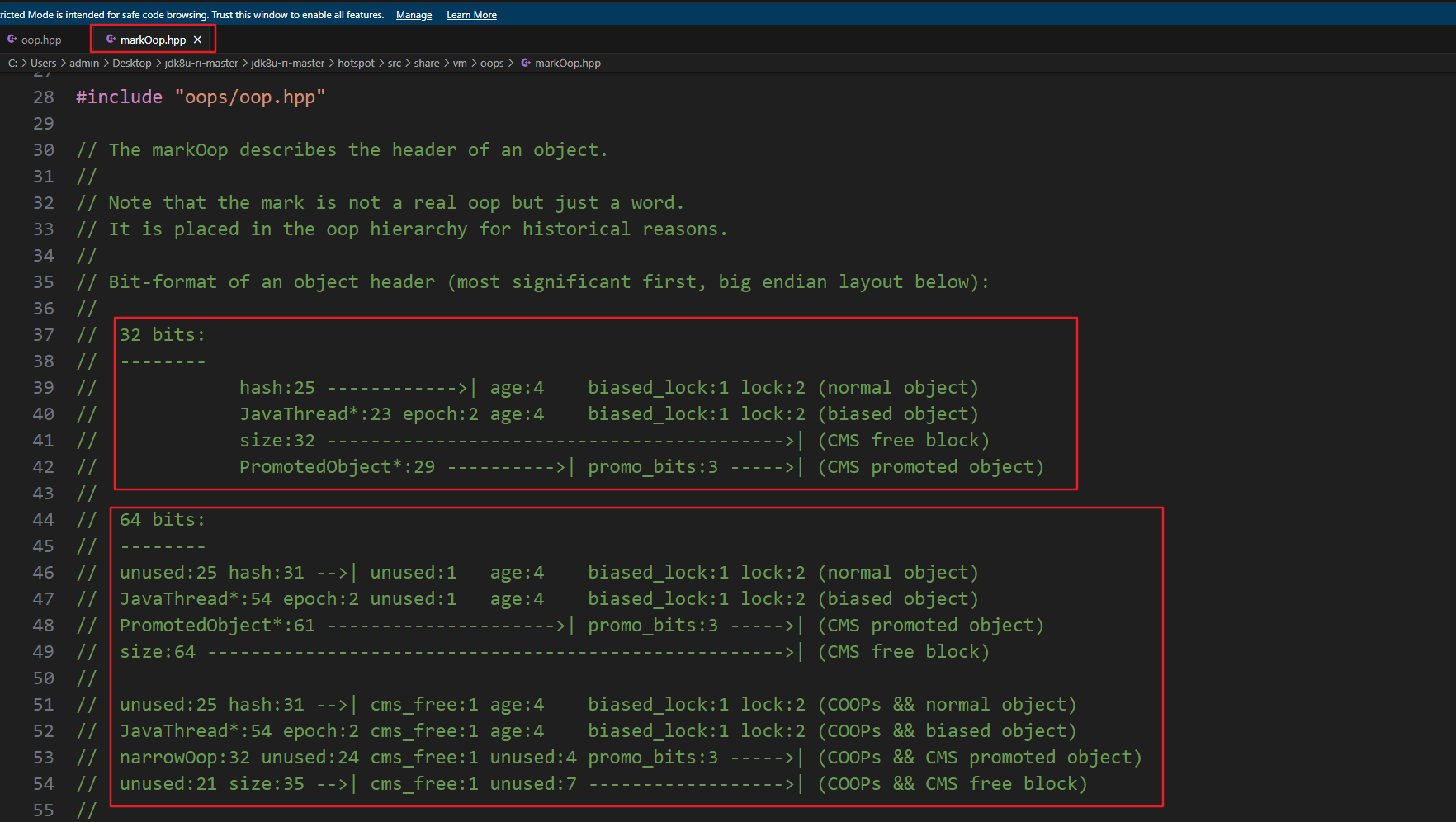Image resolution: width=1456 pixels, height=822 pixels.
Task: Open the share breadcrumb dropdown
Action: [426, 63]
